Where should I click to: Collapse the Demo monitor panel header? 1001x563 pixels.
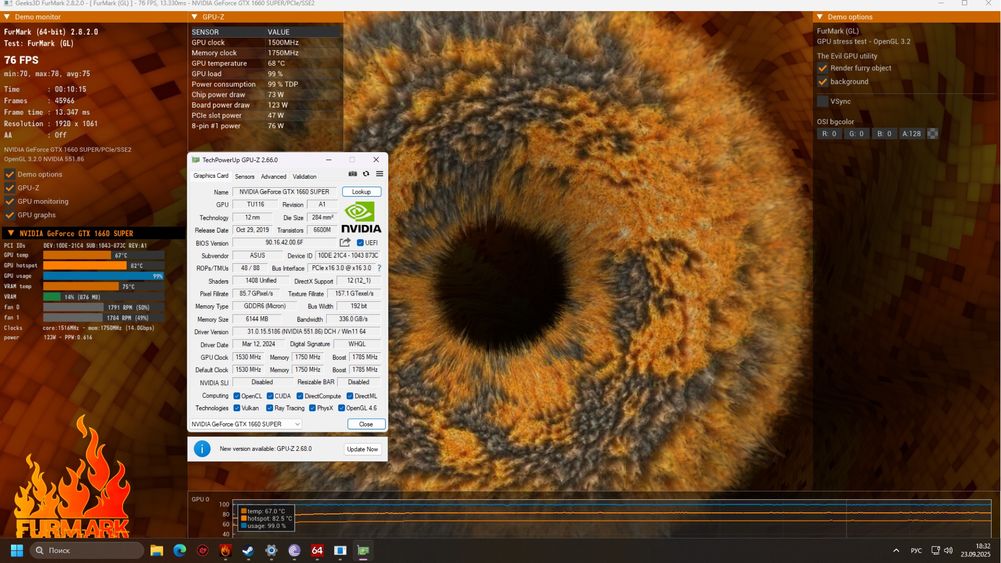coord(94,17)
